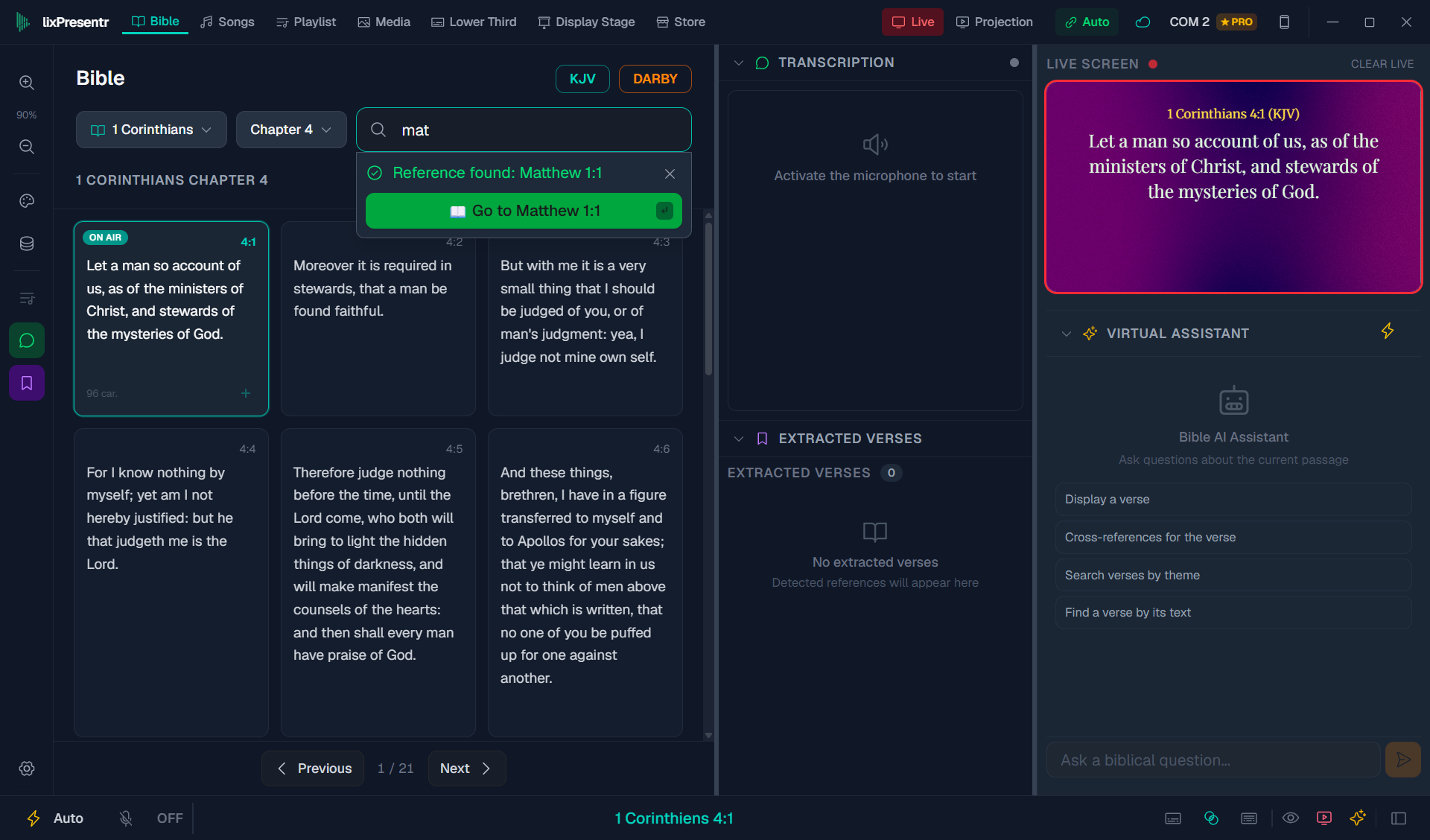Click Next page button
Screen dimensions: 1430x840
click(466, 769)
